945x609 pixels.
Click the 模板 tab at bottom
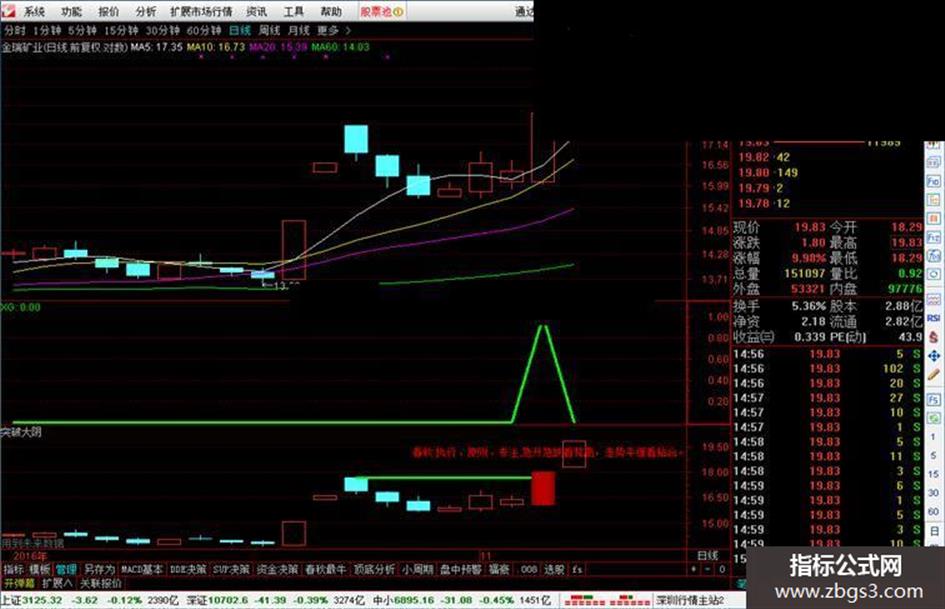pos(40,569)
